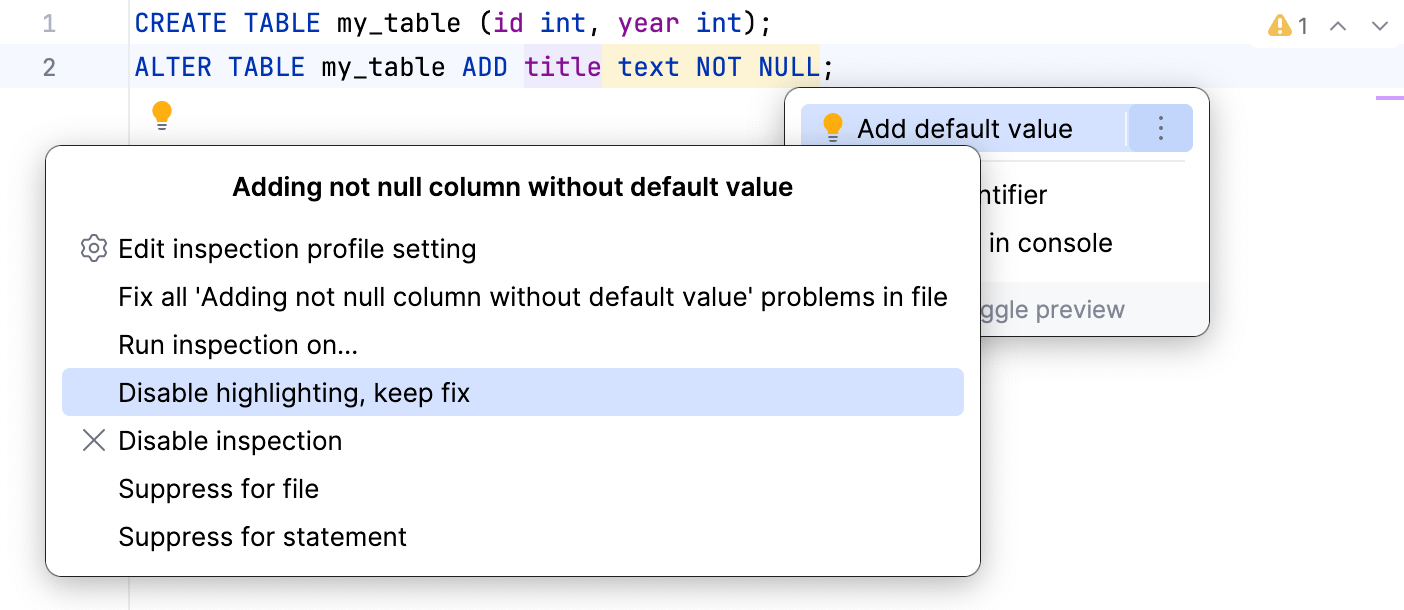Choose Disable inspection from the list
This screenshot has width=1404, height=610.
click(229, 440)
